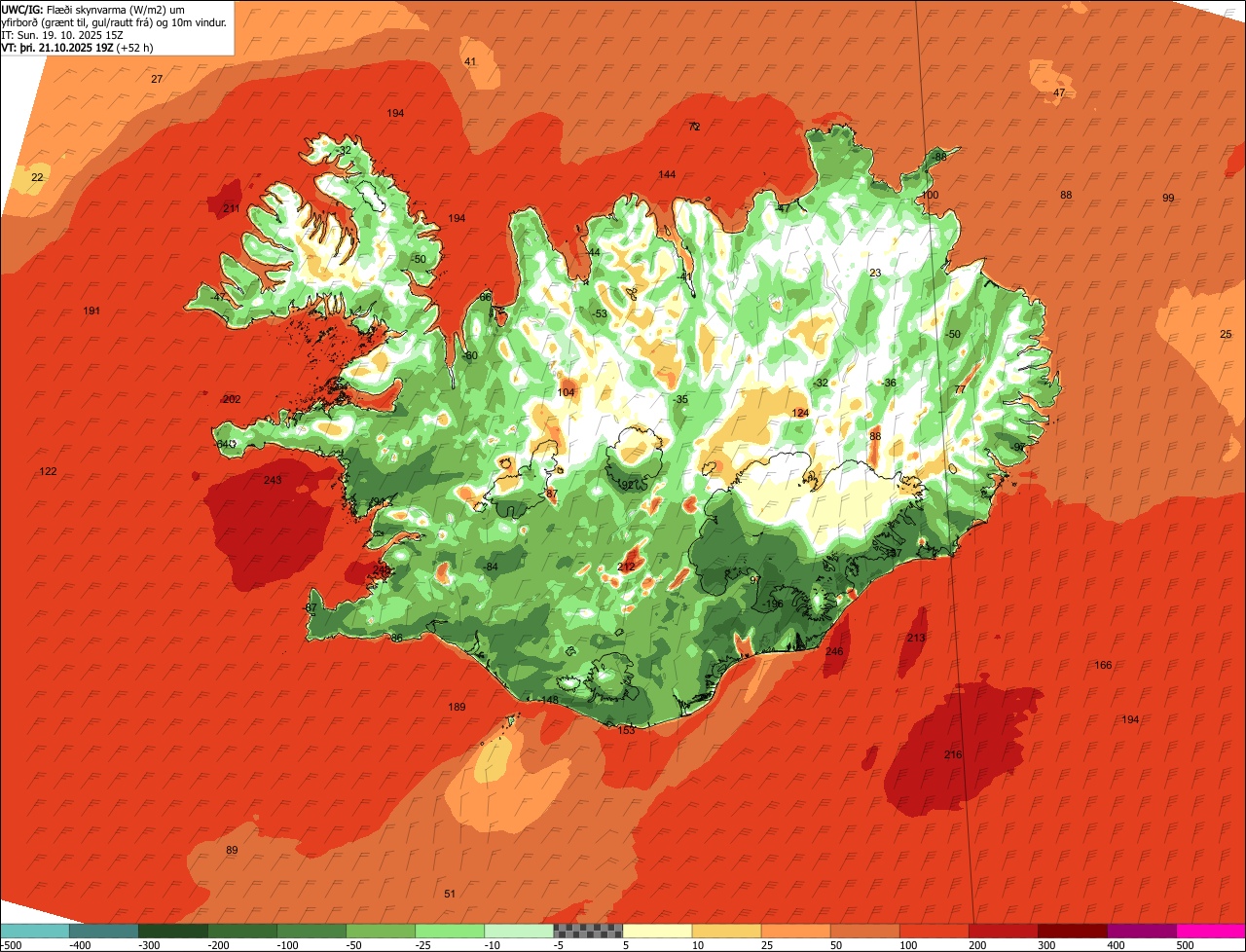Viewport: 1246px width, 952px height.
Task: Click the map value 166
Action: (x=1103, y=665)
